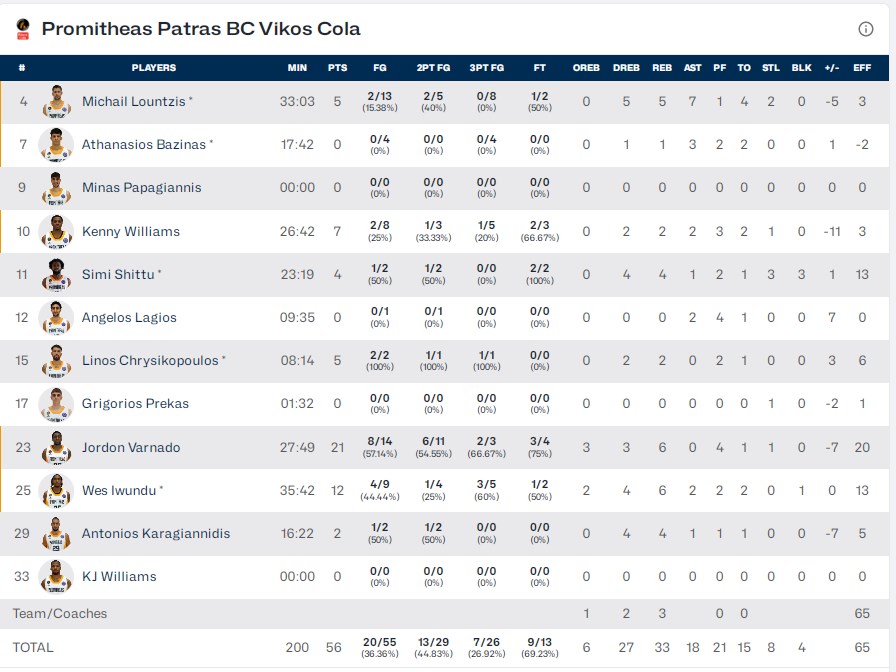Click the Team/Coaches row label
Viewport: 896px width, 672px height.
(60, 613)
